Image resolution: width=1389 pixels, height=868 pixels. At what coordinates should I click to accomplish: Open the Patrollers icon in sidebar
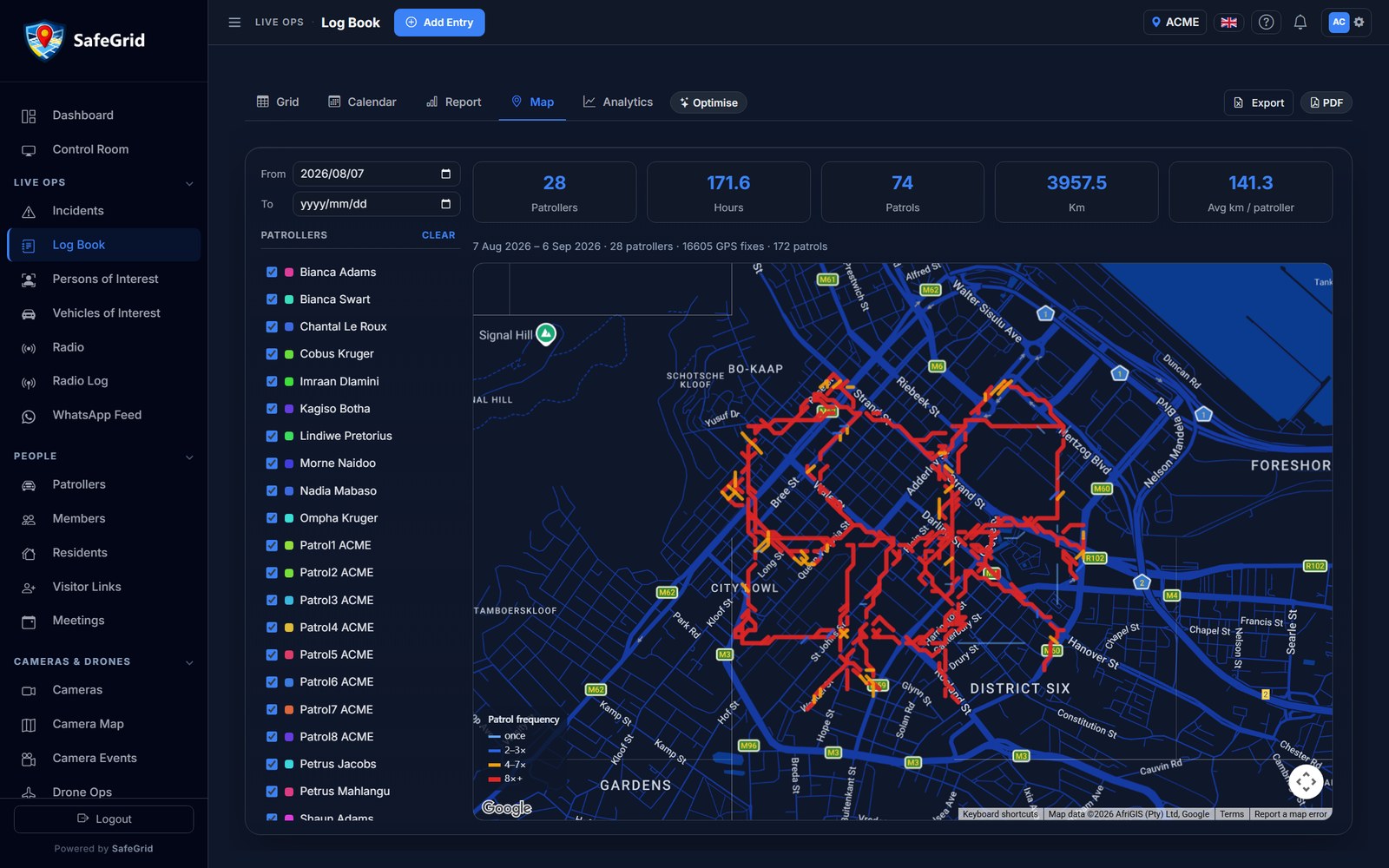29,485
